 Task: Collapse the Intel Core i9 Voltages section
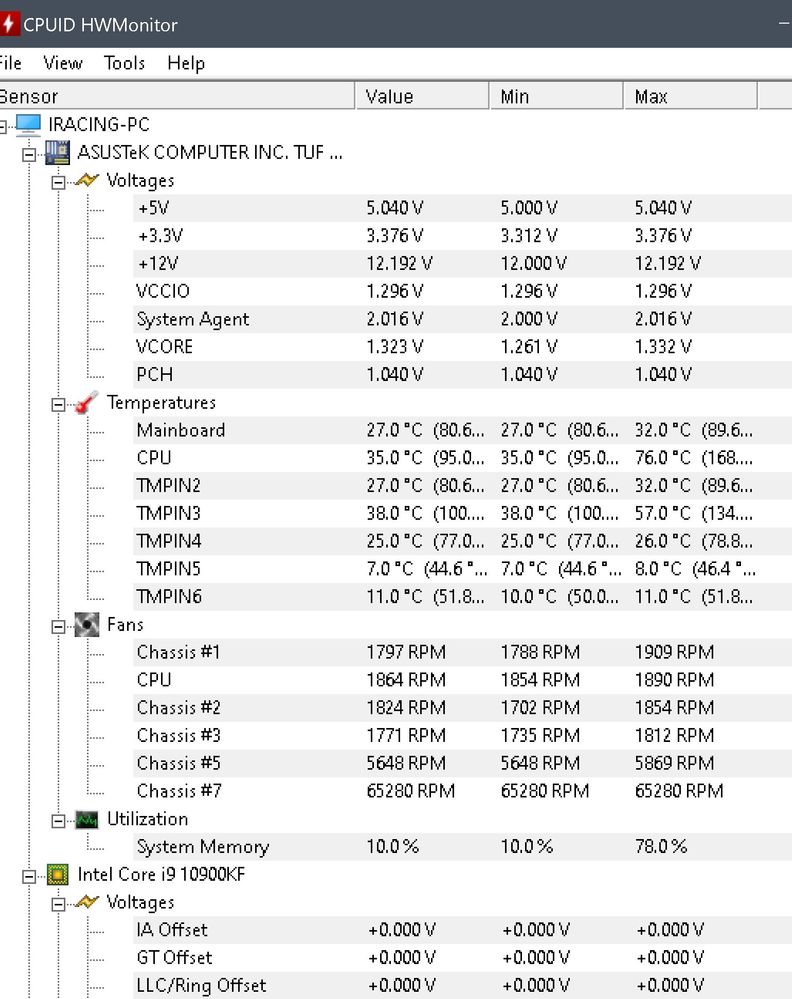click(59, 905)
